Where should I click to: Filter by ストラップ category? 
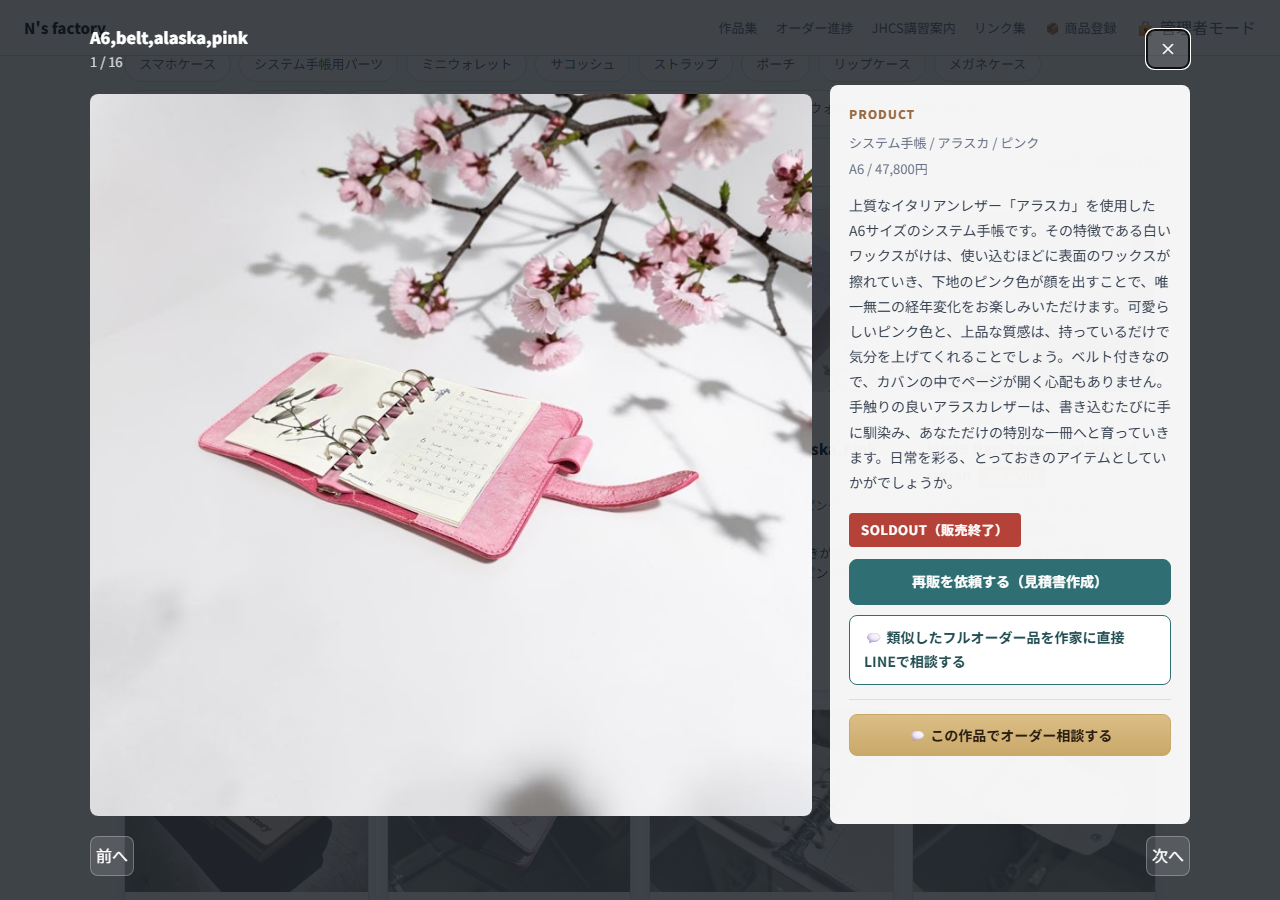pos(686,64)
